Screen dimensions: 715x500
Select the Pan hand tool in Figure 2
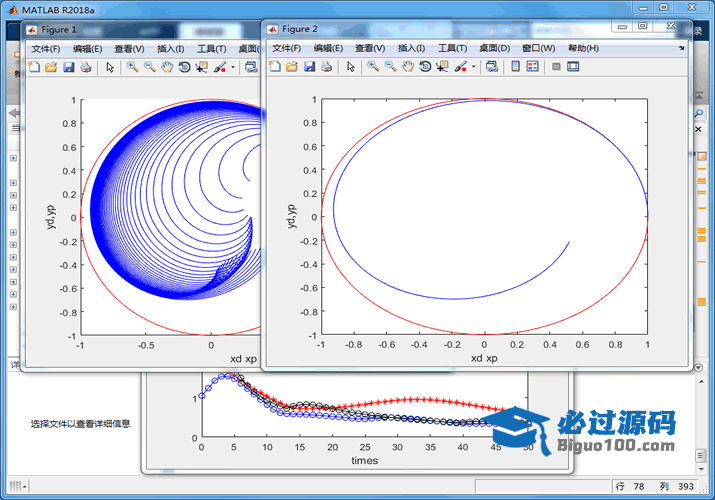coord(408,67)
